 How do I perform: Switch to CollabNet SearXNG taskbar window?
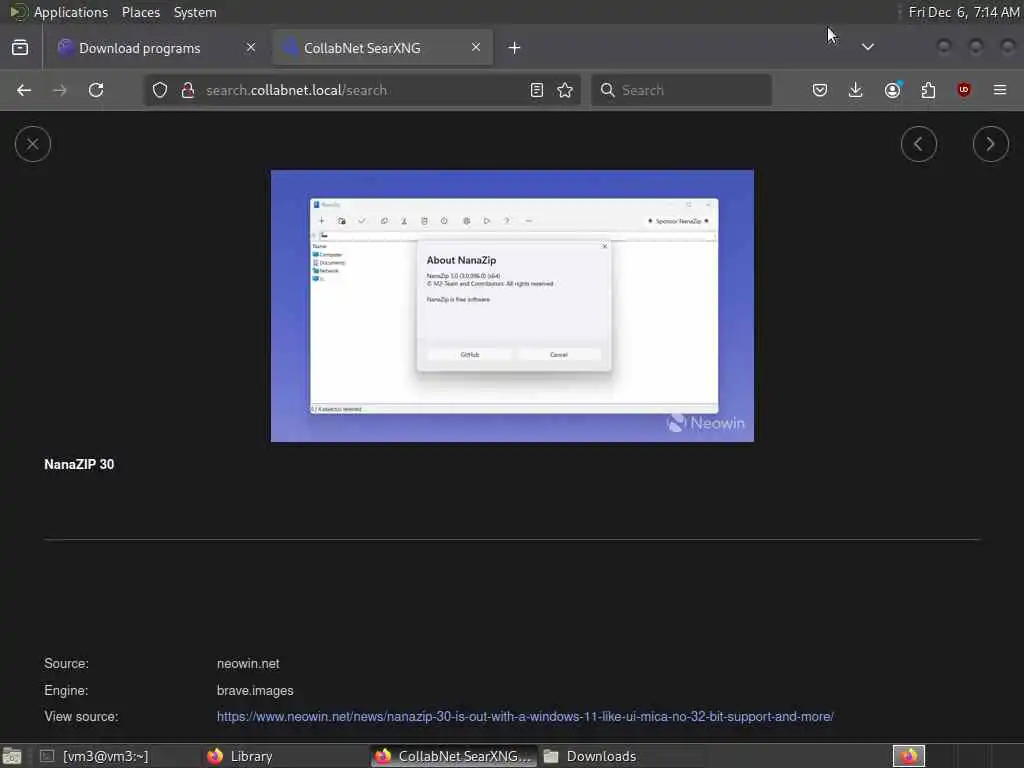[x=454, y=756]
